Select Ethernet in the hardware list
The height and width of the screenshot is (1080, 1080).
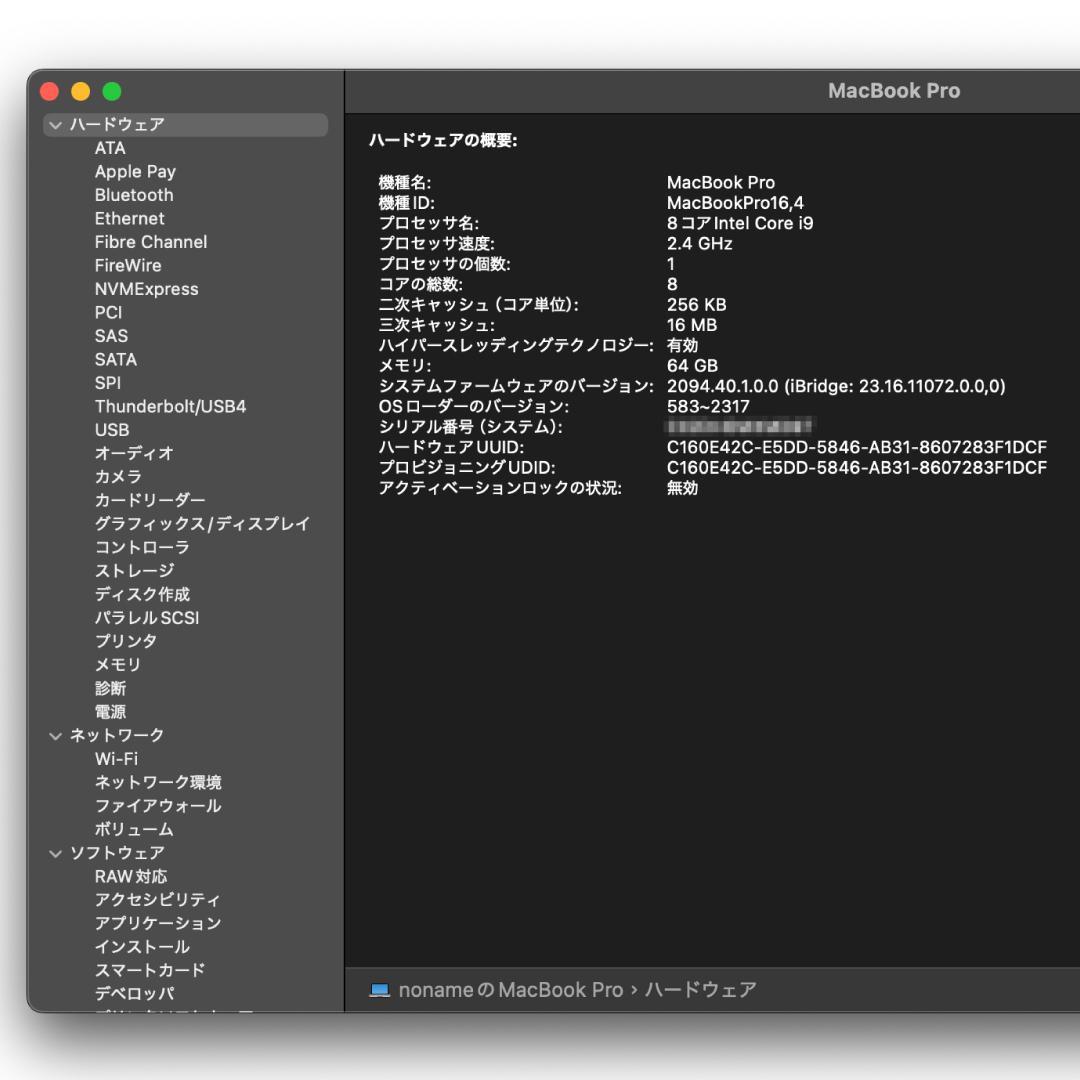pos(129,218)
